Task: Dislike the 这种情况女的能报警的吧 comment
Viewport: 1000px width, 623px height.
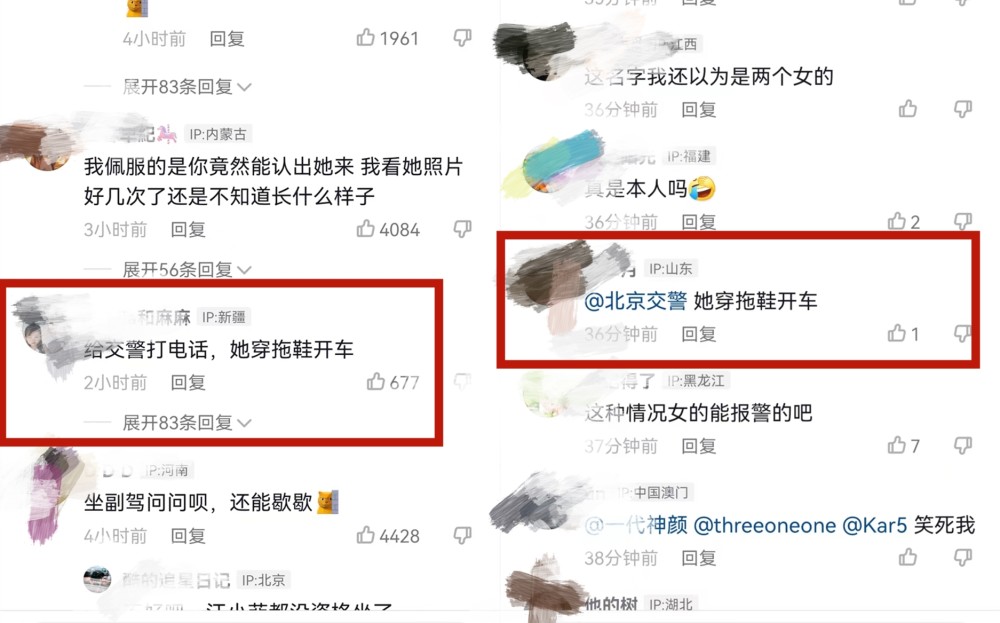Action: point(962,445)
